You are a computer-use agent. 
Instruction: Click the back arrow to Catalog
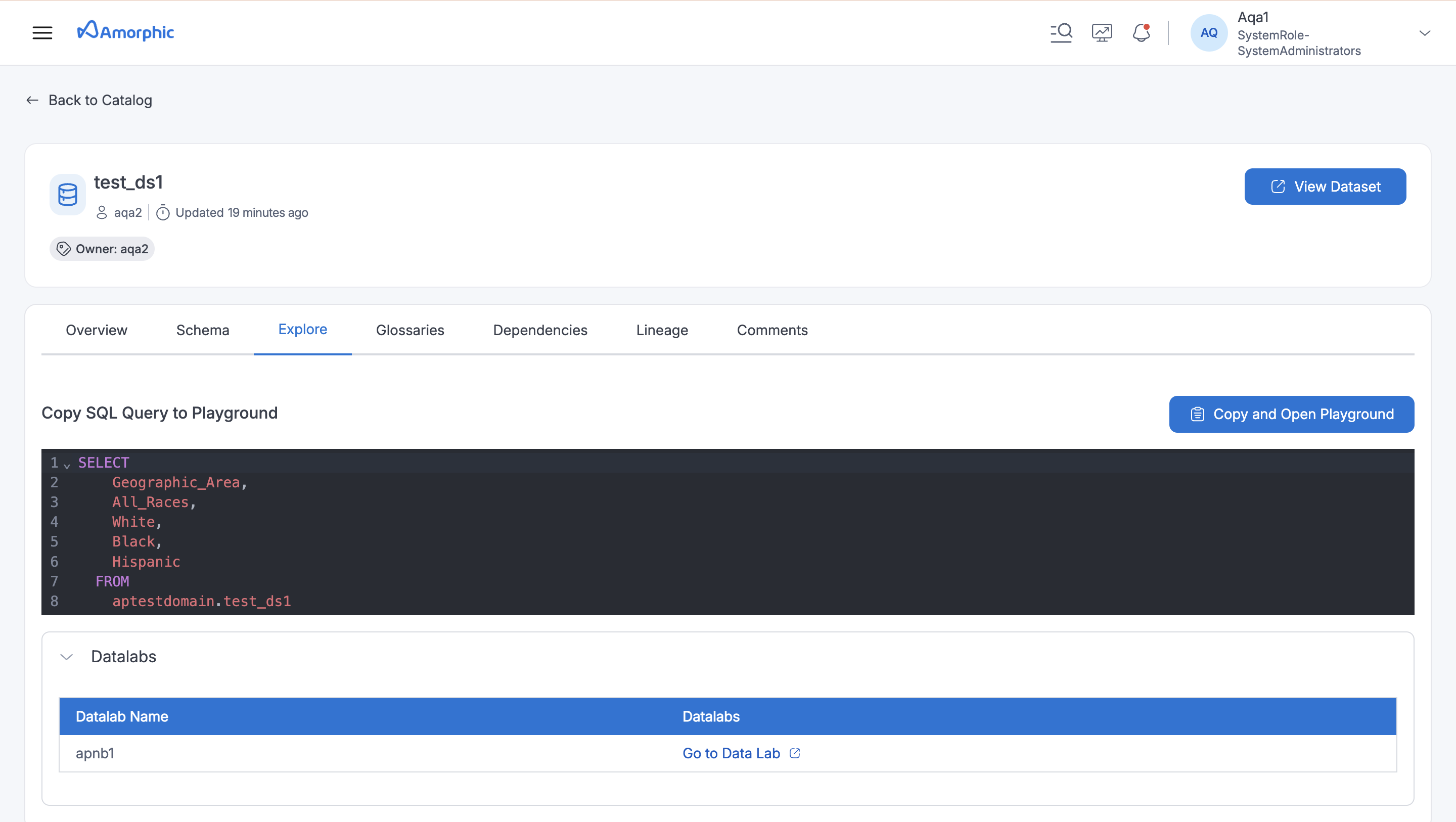tap(32, 100)
